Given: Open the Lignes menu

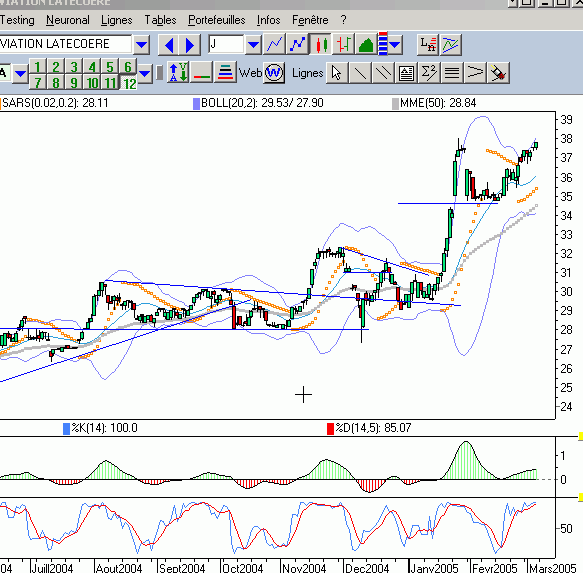Looking at the screenshot, I should point(117,20).
